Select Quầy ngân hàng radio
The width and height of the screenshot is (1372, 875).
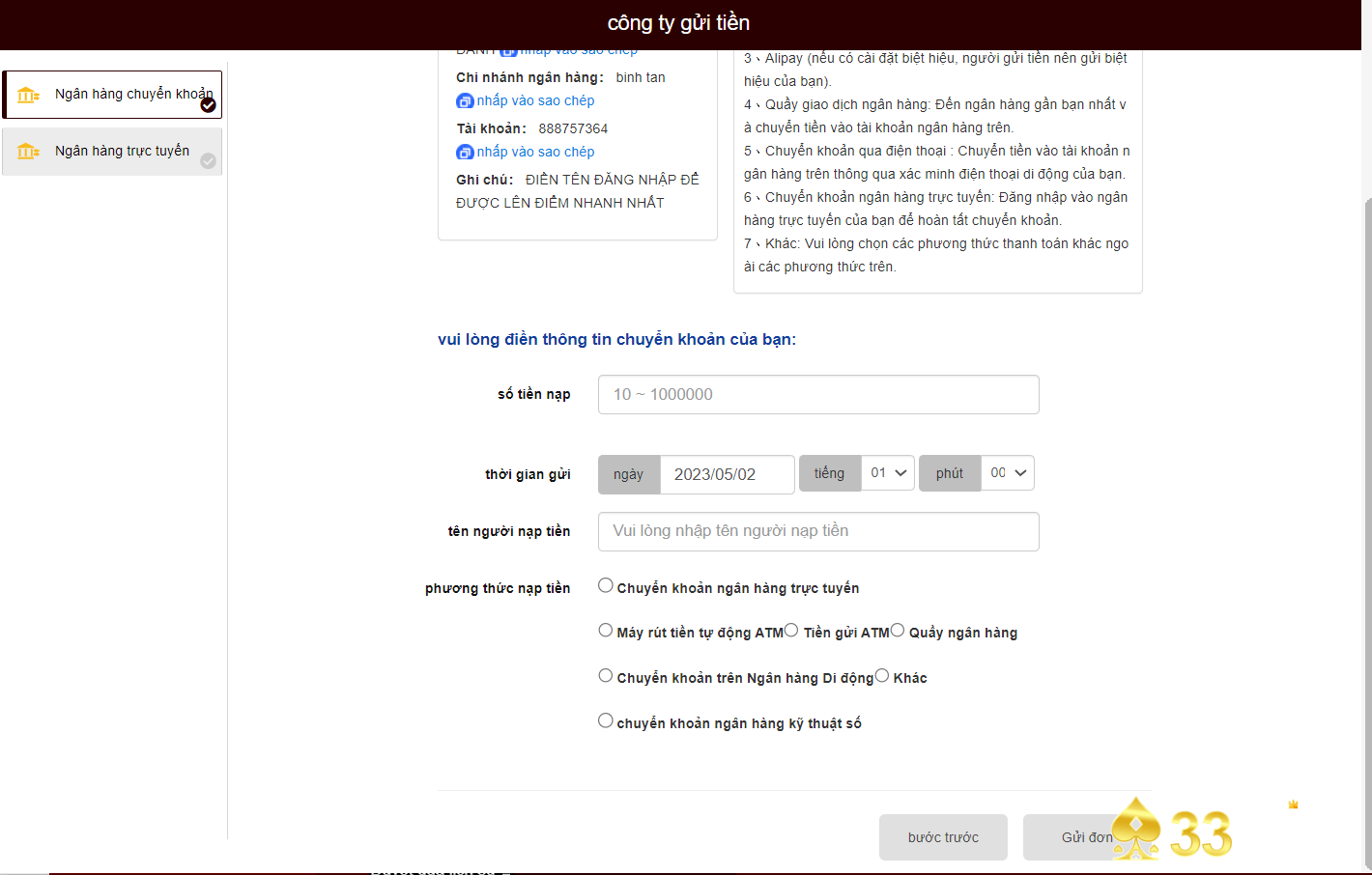(898, 630)
